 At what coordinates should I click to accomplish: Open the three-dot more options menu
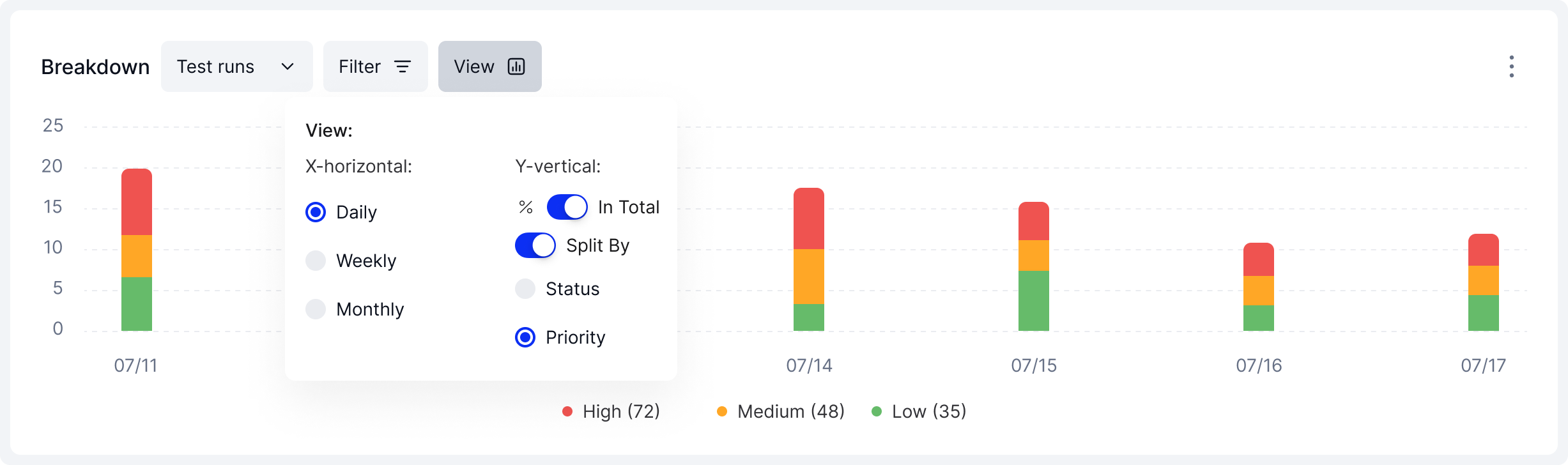(1511, 66)
